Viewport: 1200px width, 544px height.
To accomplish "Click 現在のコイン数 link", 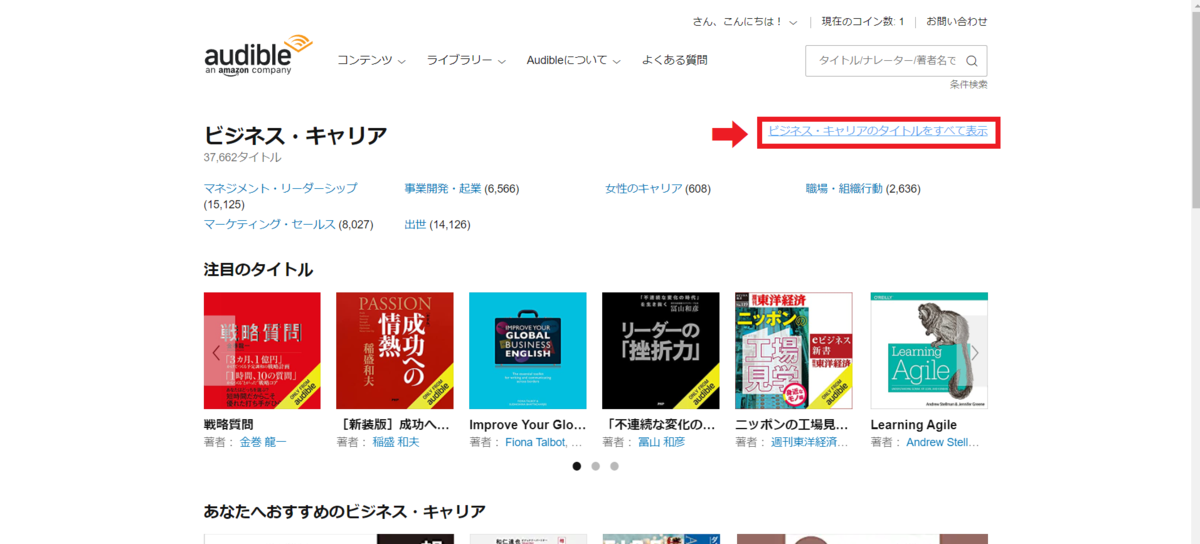I will (x=863, y=21).
